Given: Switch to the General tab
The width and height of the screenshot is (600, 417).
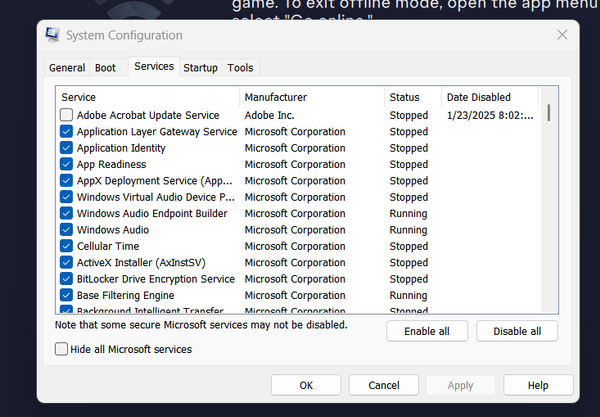Looking at the screenshot, I should [x=67, y=68].
